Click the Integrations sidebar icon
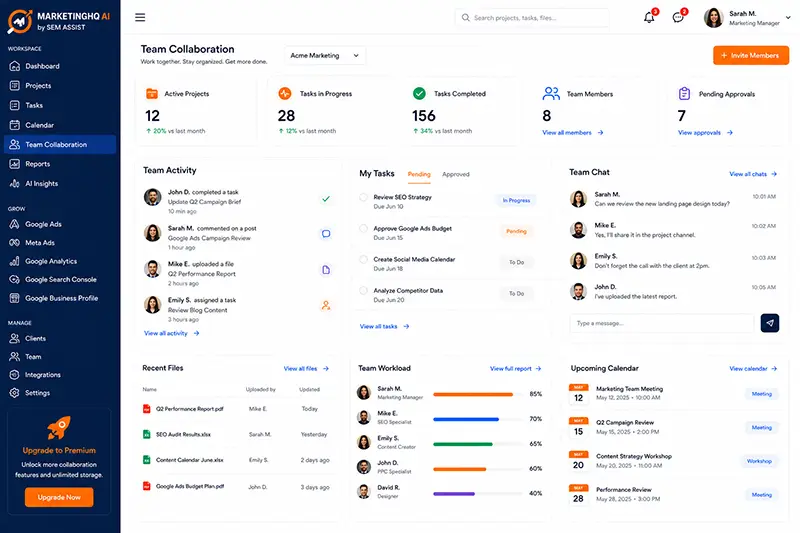Image resolution: width=800 pixels, height=533 pixels. point(14,375)
